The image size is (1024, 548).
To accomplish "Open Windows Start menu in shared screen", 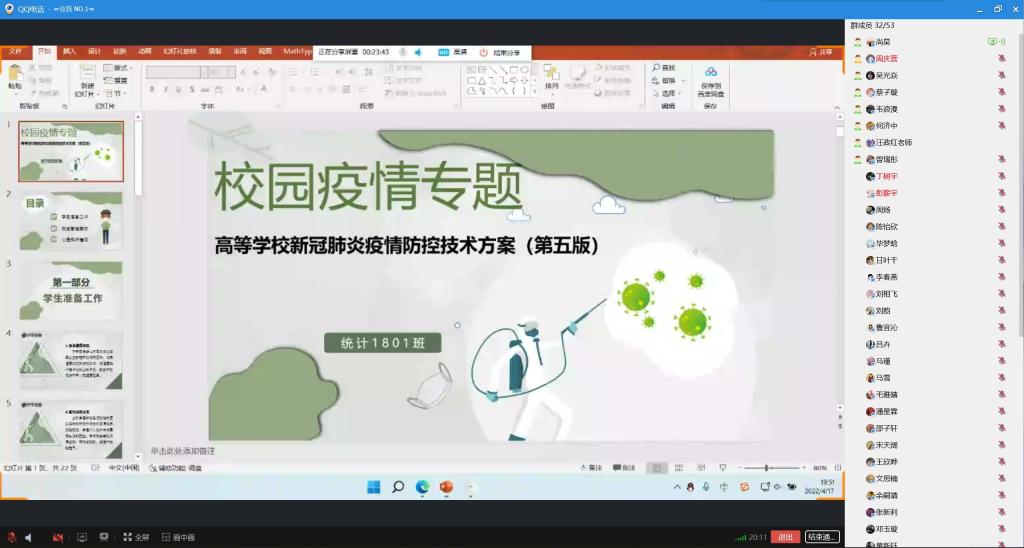I will point(373,487).
